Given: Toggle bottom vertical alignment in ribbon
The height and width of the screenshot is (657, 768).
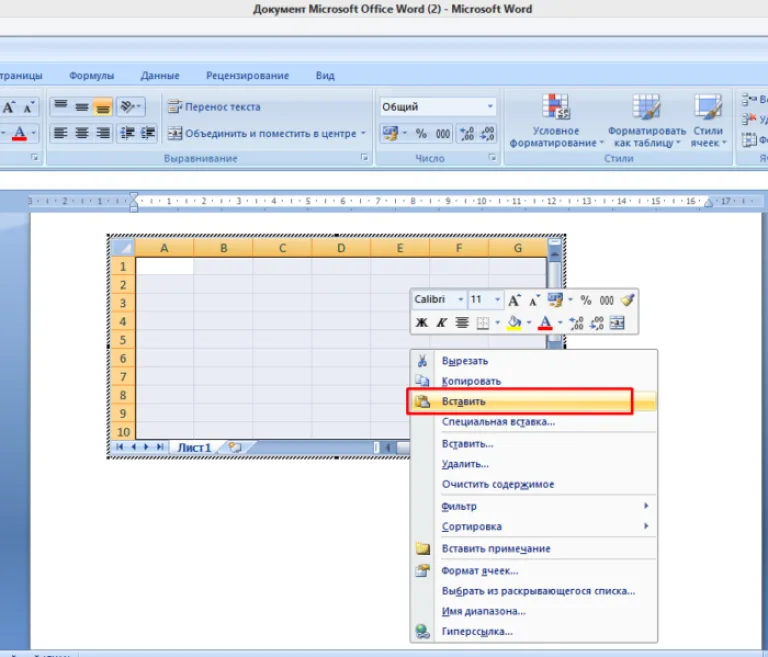Looking at the screenshot, I should pos(103,107).
